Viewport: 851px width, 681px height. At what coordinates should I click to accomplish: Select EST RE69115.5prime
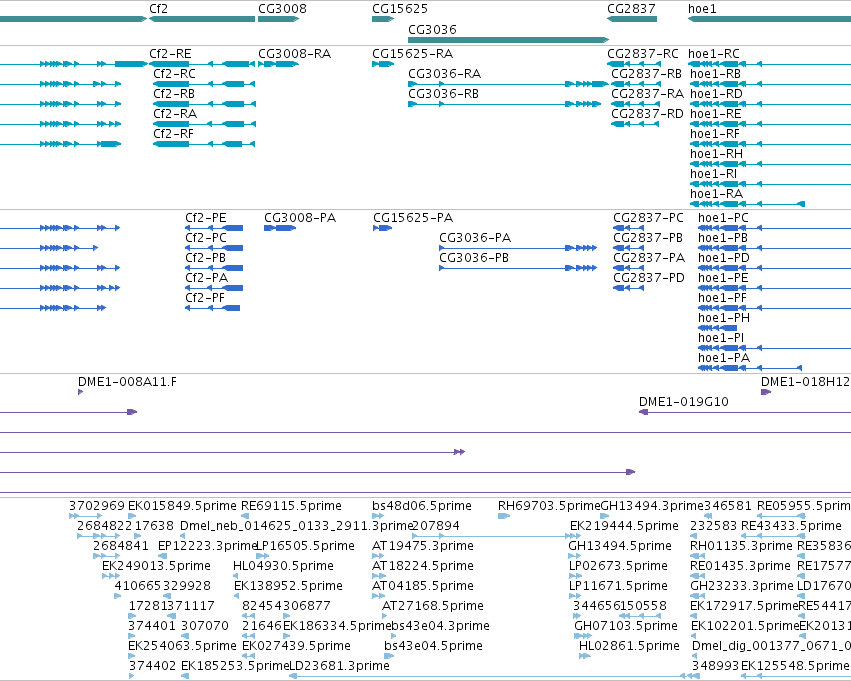(291, 506)
